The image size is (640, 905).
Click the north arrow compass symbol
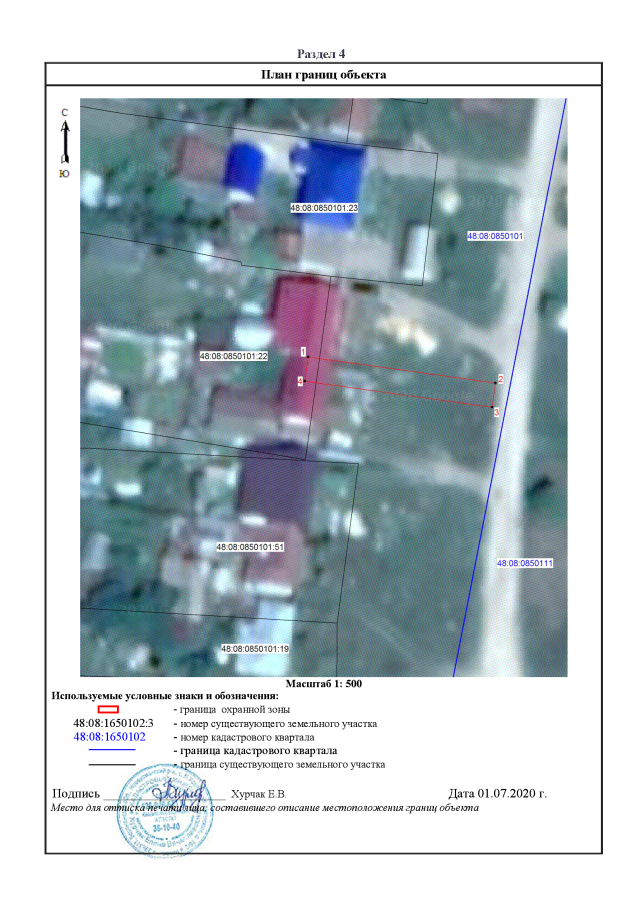pos(65,142)
